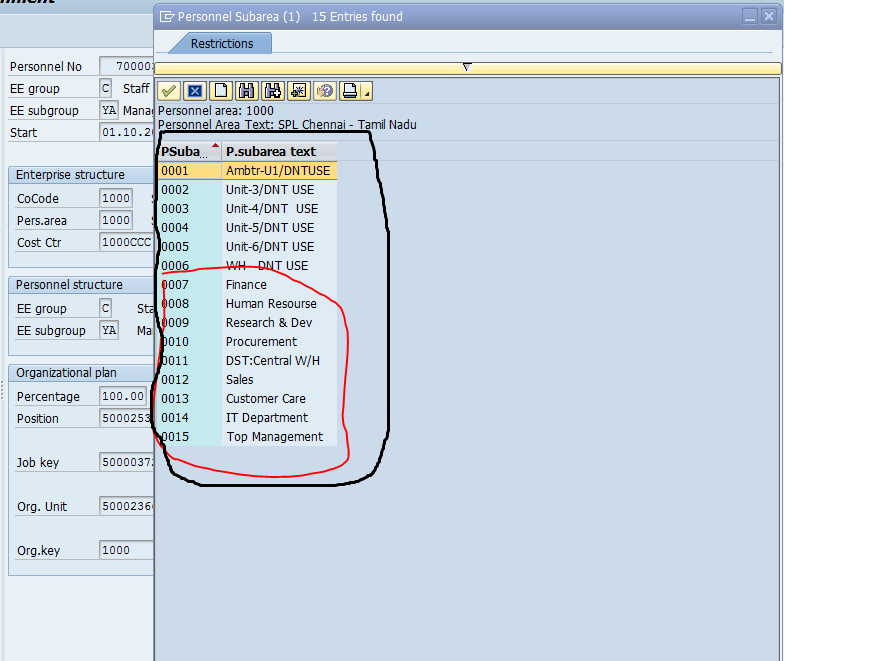Sort by the PSuba column header
Image resolution: width=880 pixels, height=661 pixels.
188,152
